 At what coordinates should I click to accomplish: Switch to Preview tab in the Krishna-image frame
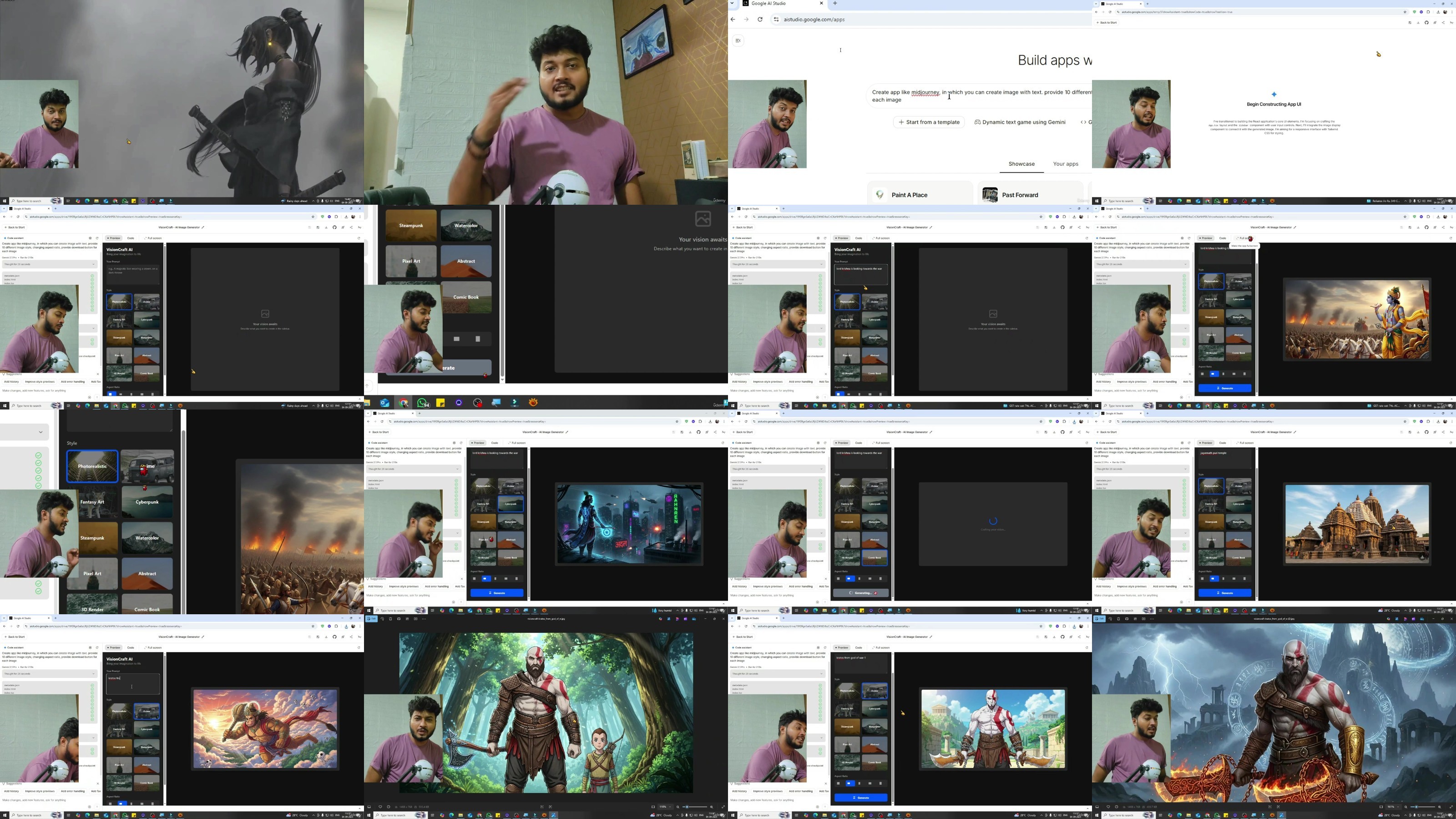[x=1206, y=238]
